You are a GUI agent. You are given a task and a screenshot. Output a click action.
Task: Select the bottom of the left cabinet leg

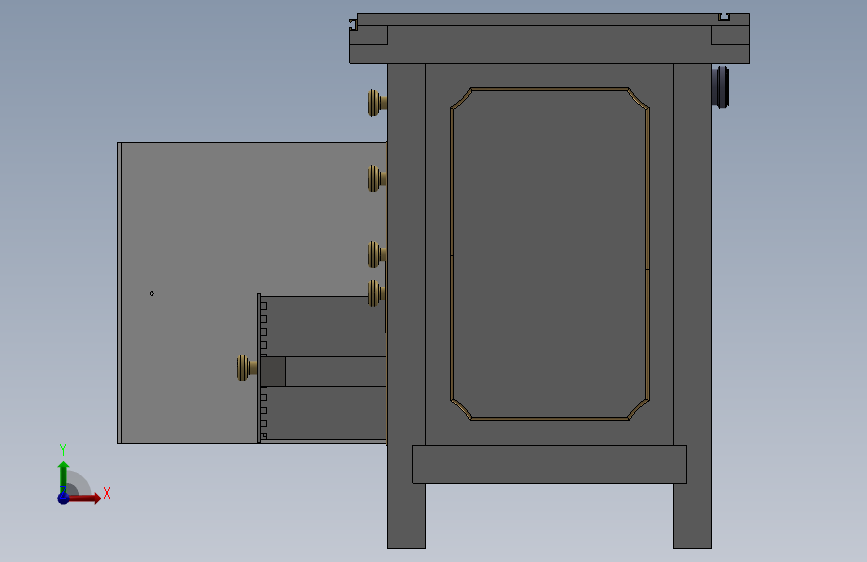406,517
